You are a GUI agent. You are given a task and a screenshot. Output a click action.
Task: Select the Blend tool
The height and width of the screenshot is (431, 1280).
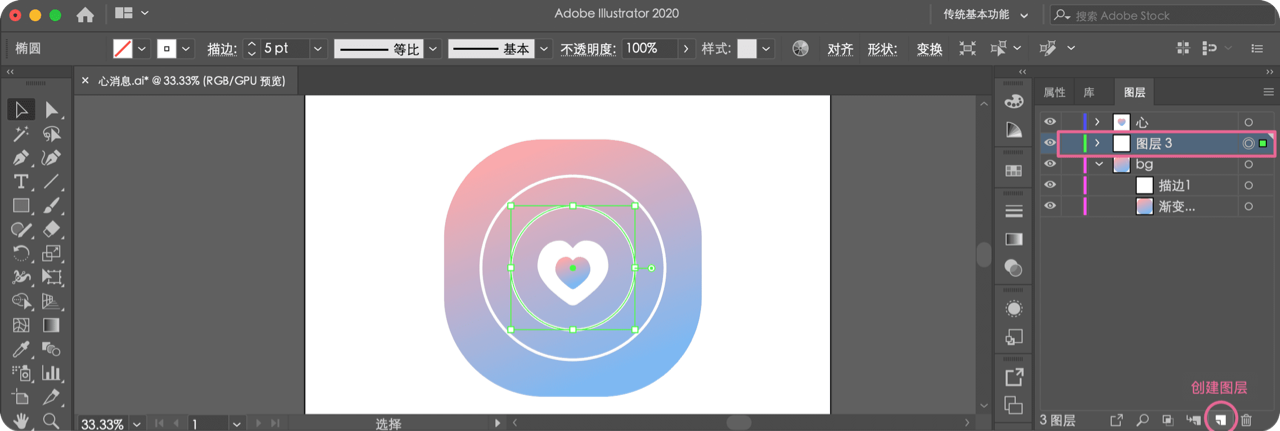[52, 349]
